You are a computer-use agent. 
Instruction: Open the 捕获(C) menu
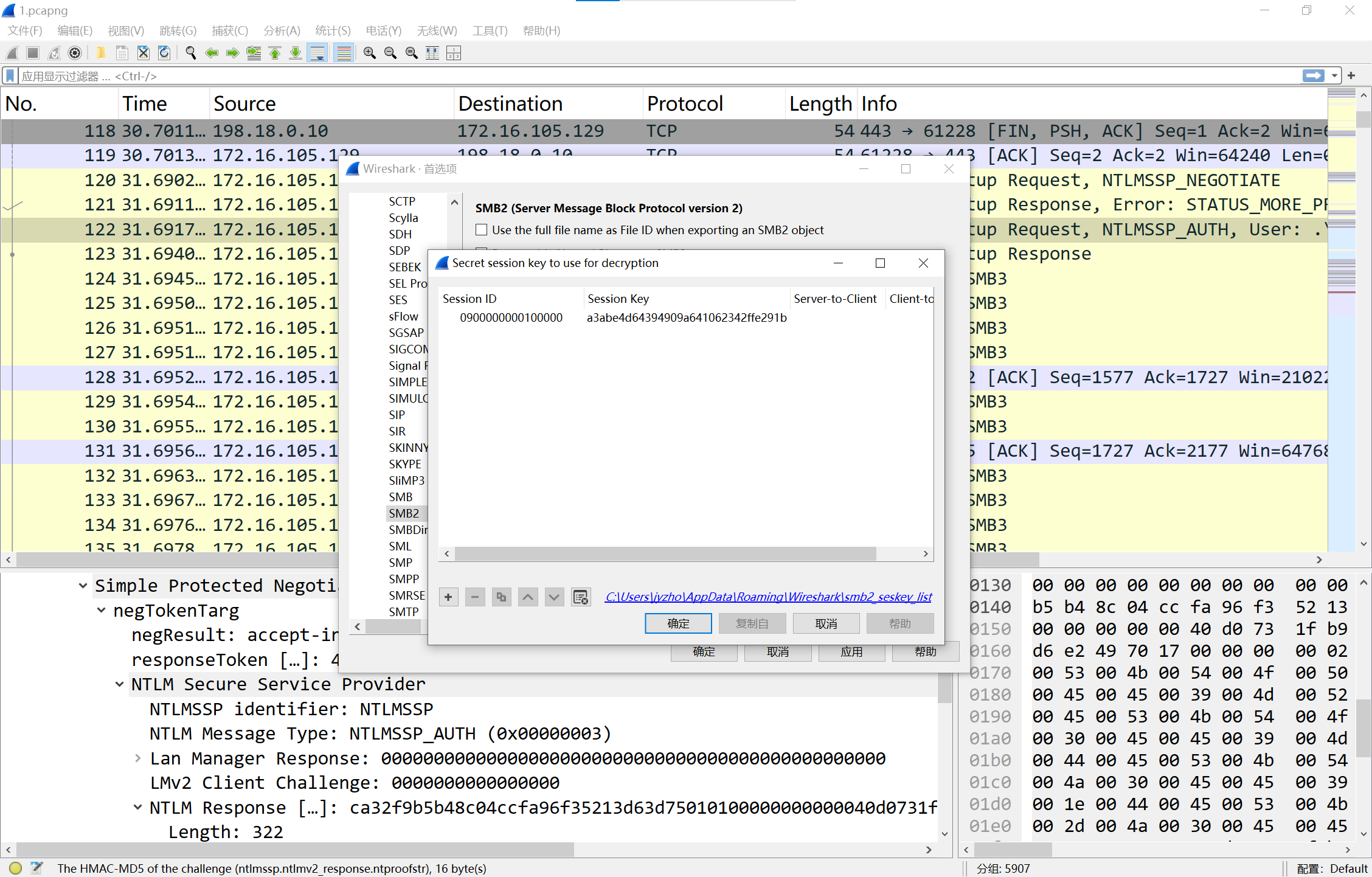[230, 30]
